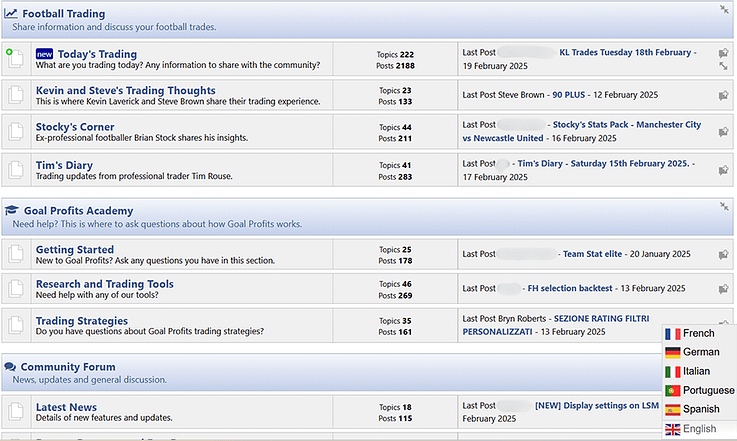Select French from the language list
737x441 pixels.
(x=698, y=334)
